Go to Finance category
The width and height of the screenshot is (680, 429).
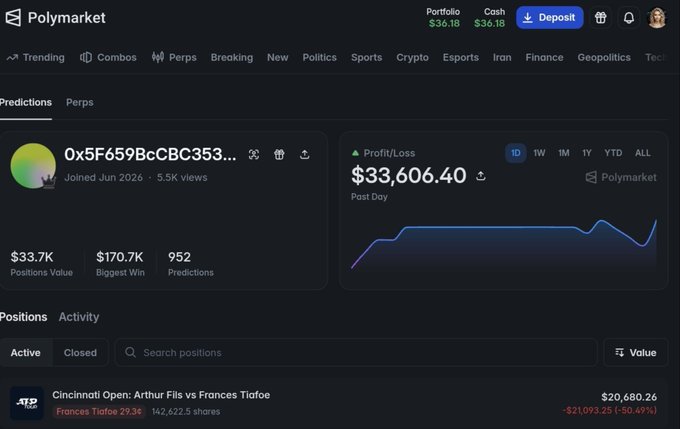tap(544, 57)
